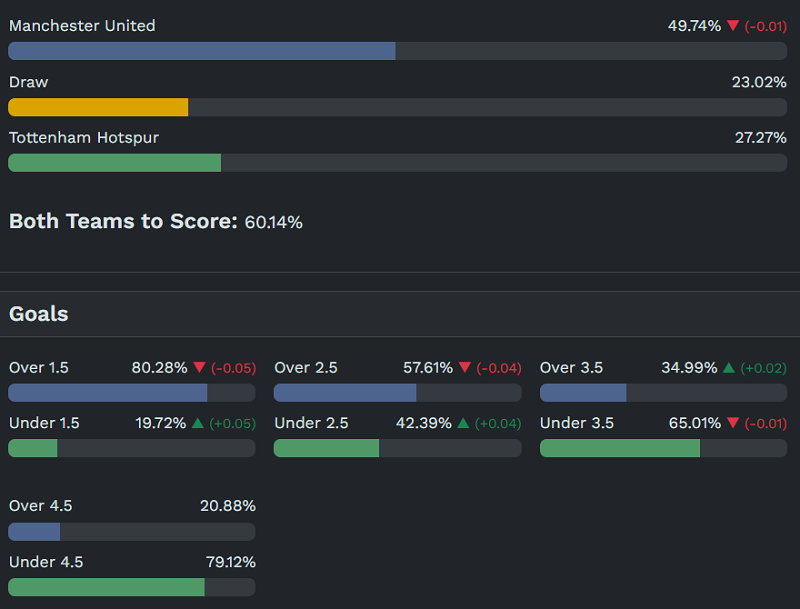The image size is (800, 609).
Task: Click the Both Teams to Score label
Action: pos(123,222)
